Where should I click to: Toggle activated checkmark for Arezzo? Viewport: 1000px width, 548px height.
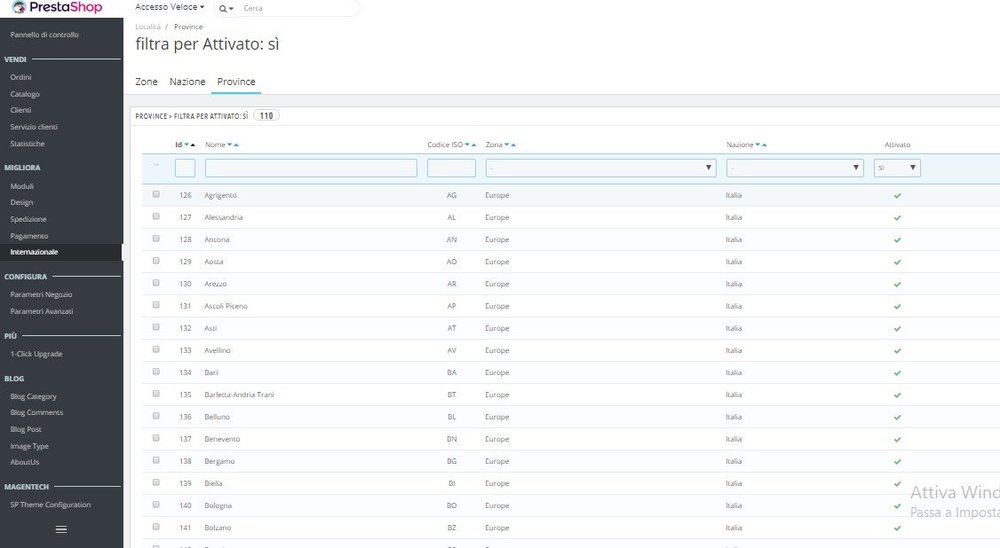click(897, 285)
